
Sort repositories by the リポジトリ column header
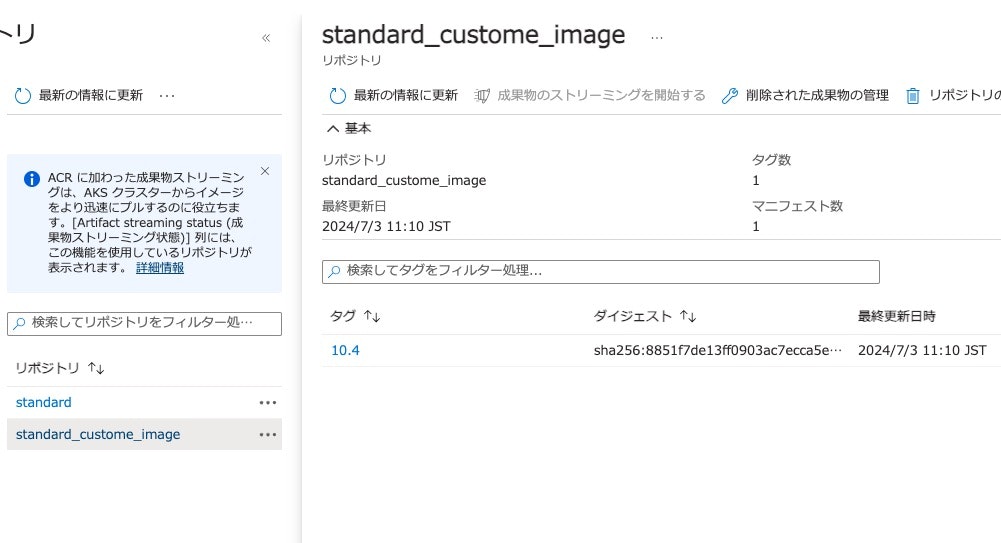point(59,368)
